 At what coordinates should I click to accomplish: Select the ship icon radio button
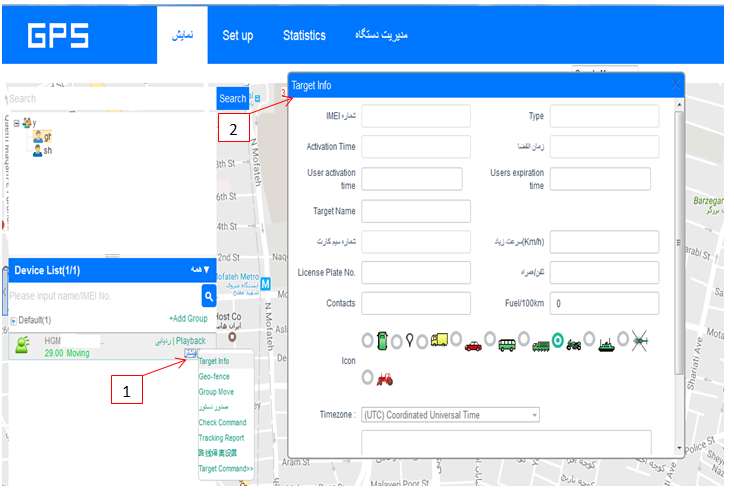[589, 338]
